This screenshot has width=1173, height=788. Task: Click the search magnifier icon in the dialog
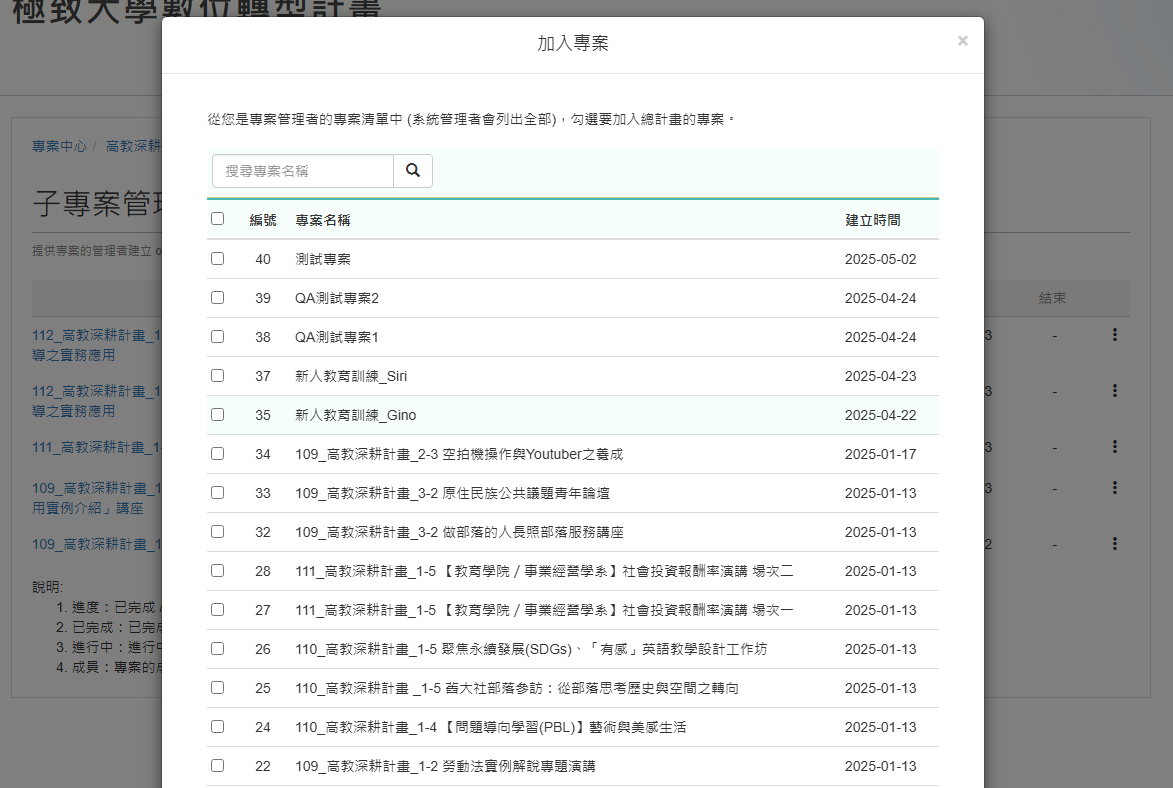click(412, 170)
